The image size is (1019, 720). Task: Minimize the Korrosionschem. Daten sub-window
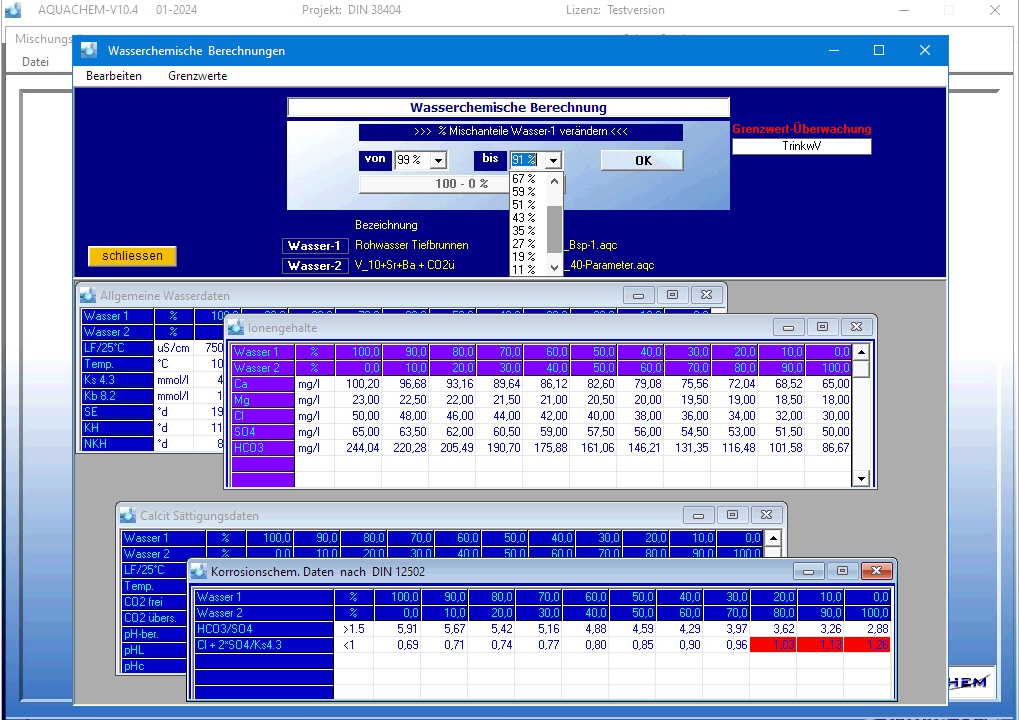[x=808, y=571]
